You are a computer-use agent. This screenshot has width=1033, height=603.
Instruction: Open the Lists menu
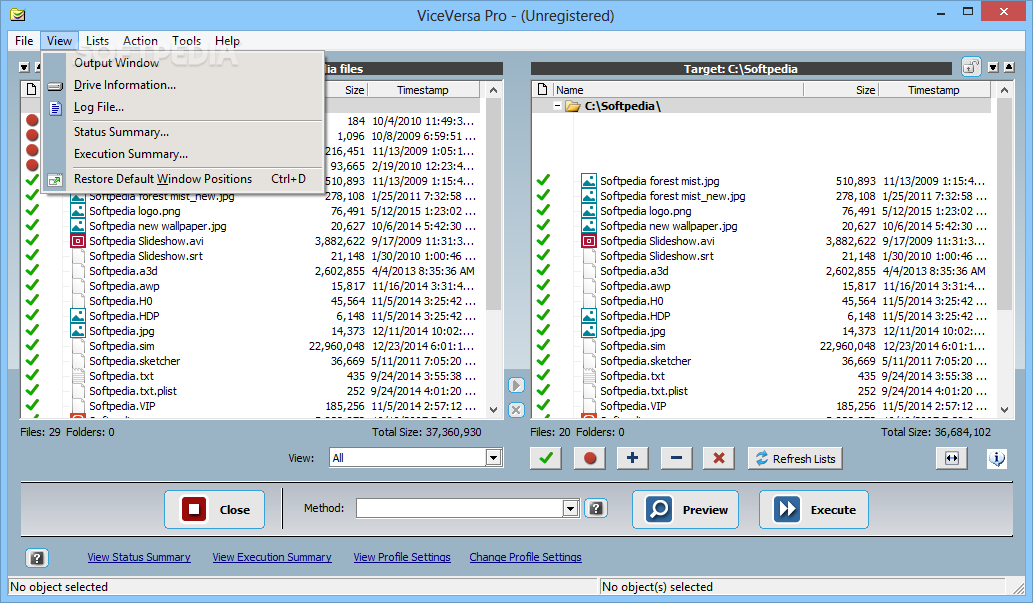pos(98,41)
